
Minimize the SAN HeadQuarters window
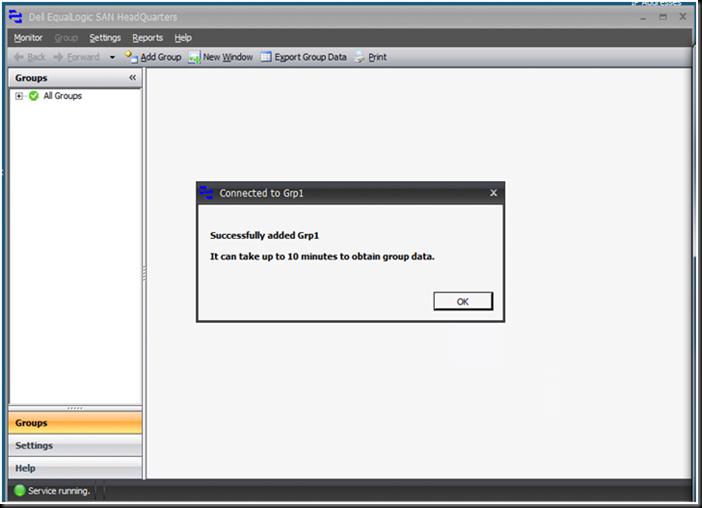pos(643,17)
